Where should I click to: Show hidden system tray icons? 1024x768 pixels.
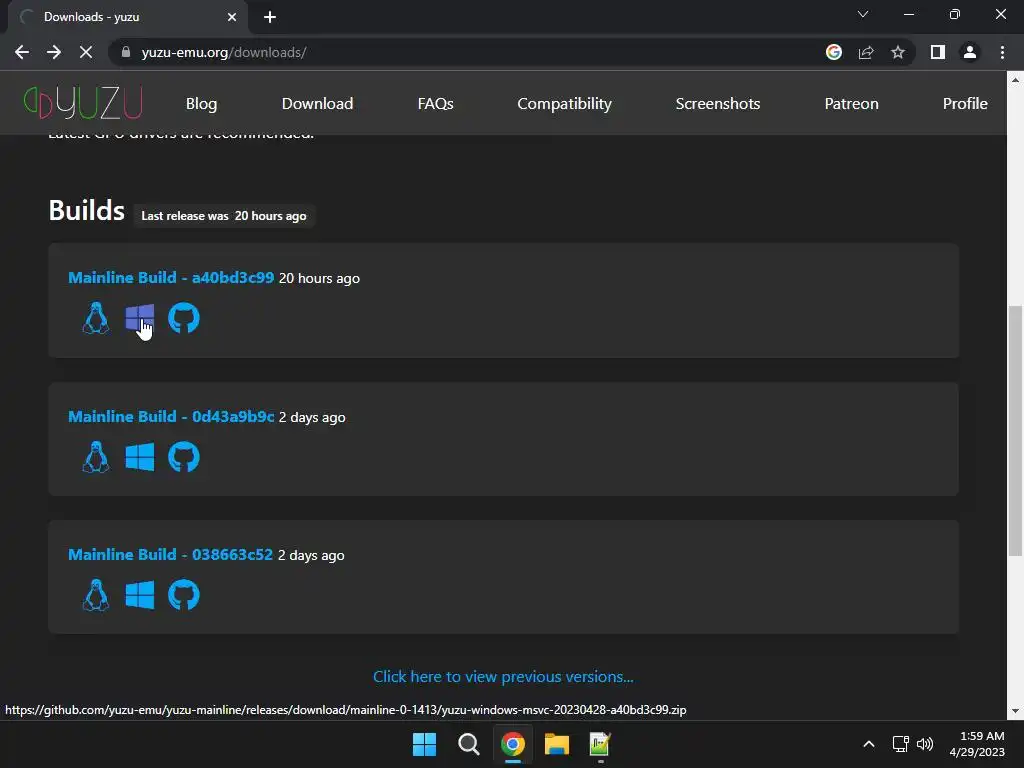click(x=869, y=744)
